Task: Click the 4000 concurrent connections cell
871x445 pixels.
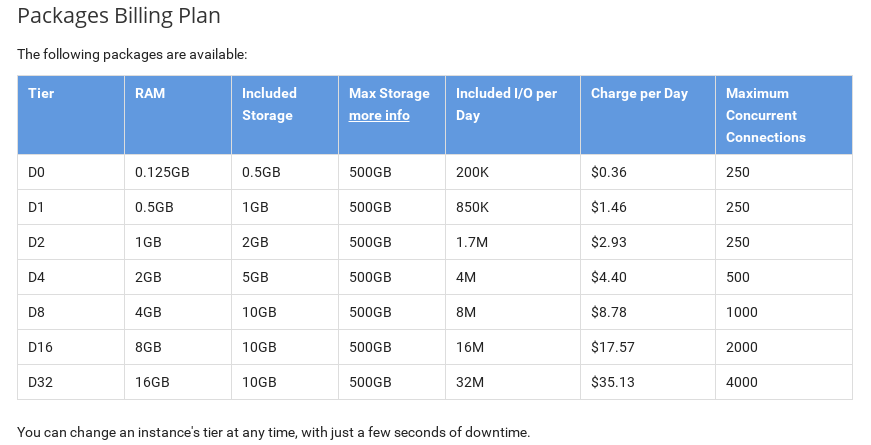Action: click(x=742, y=382)
